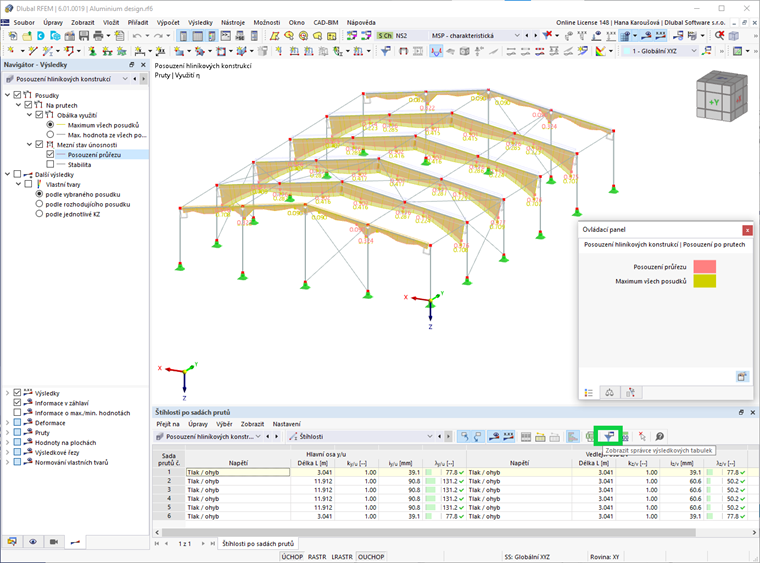Toggle the Navigator panel layout icon
This screenshot has height=563, width=760.
[183, 35]
